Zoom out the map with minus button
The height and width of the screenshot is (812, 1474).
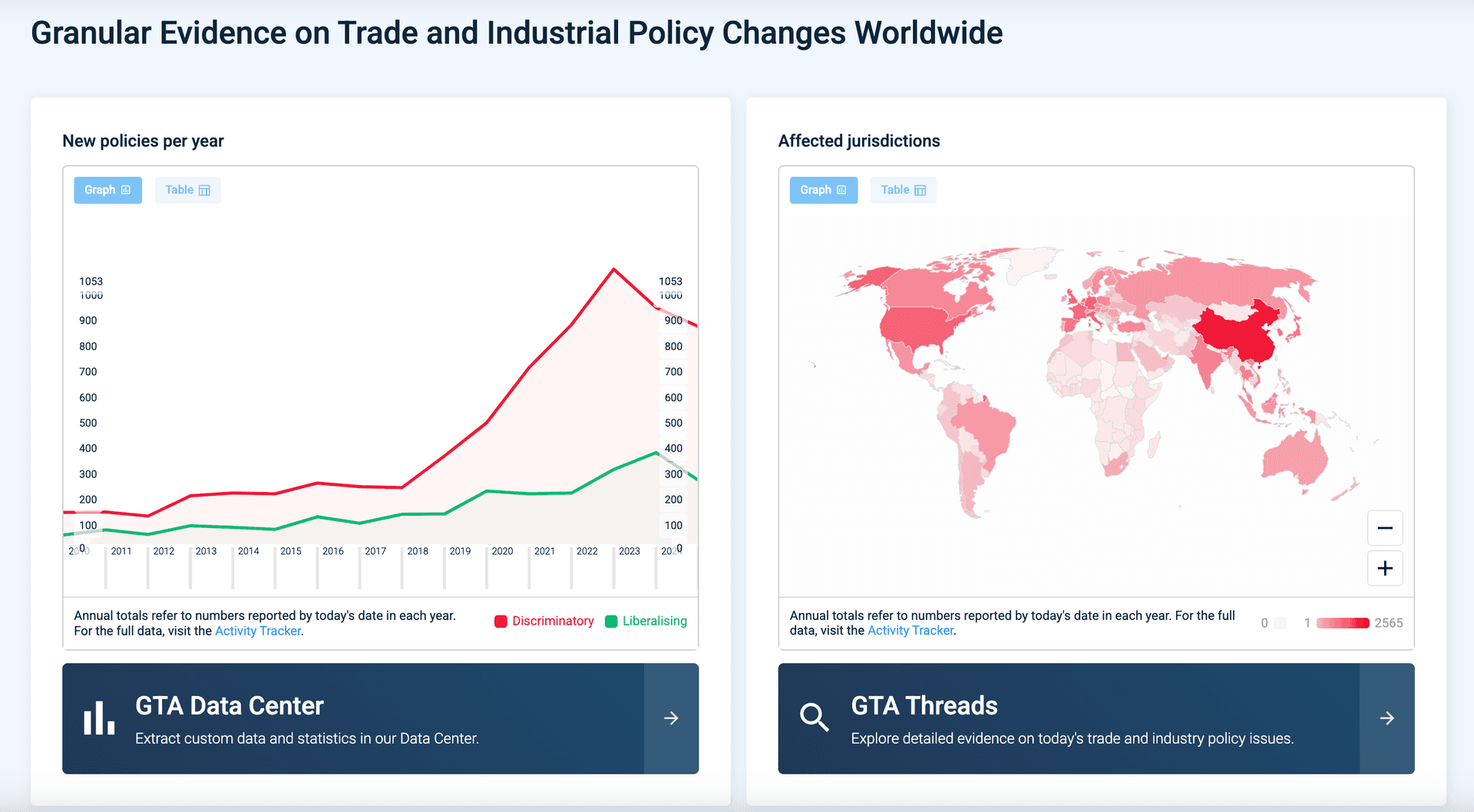[1384, 528]
